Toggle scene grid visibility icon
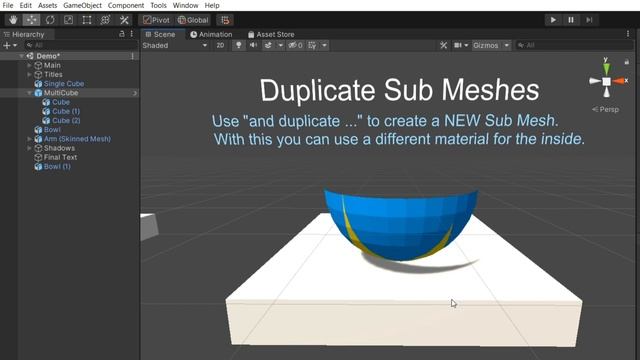Image resolution: width=640 pixels, height=360 pixels. tap(313, 45)
